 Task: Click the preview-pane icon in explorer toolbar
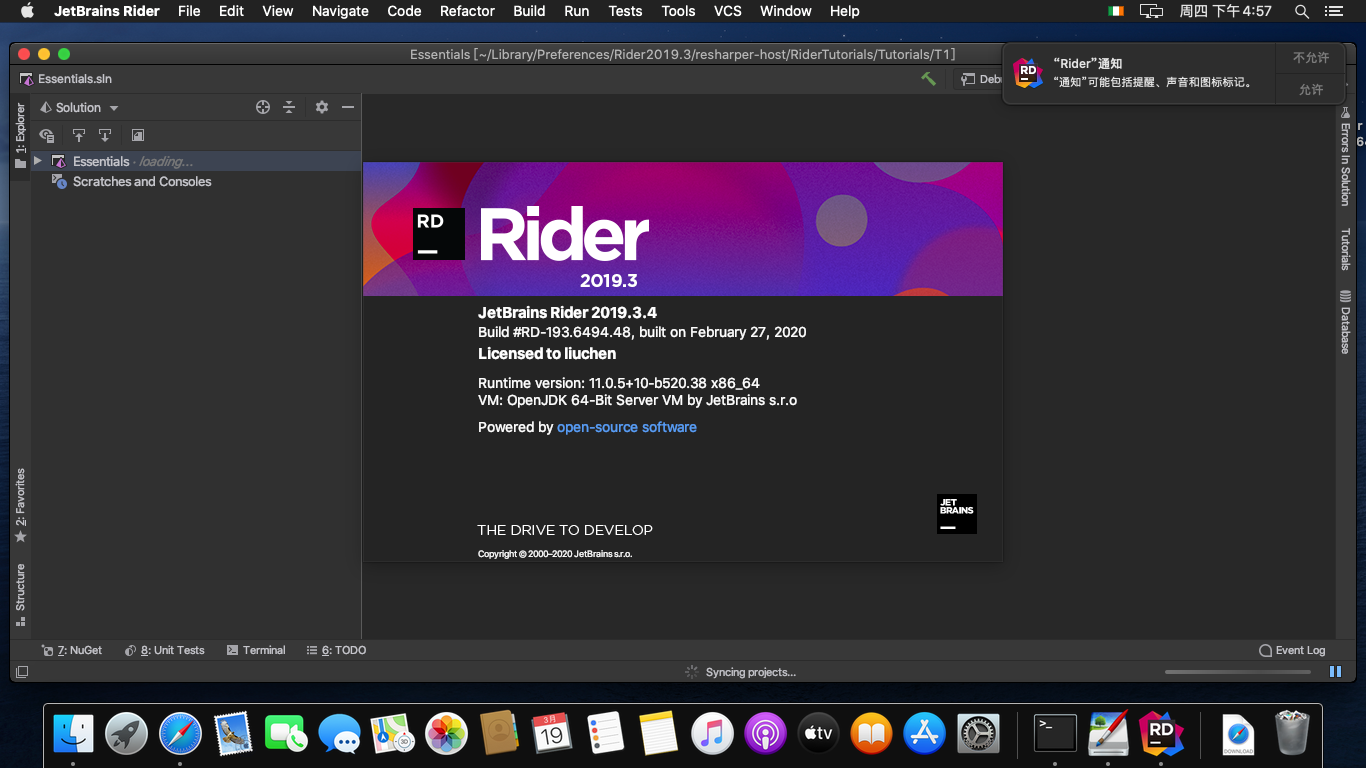pyautogui.click(x=138, y=135)
